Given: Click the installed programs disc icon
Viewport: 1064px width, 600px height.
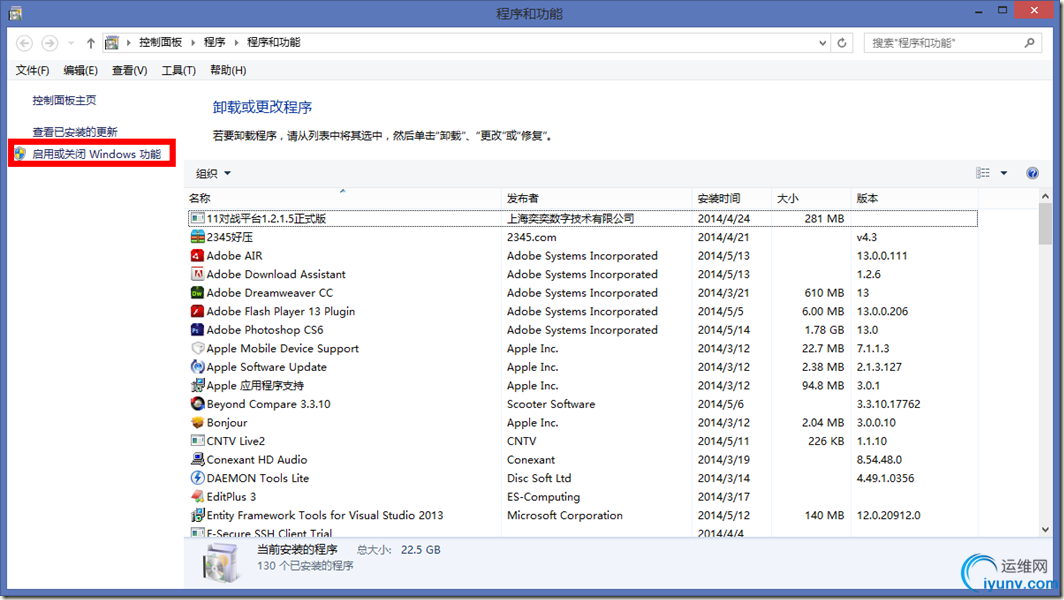Looking at the screenshot, I should coord(221,563).
